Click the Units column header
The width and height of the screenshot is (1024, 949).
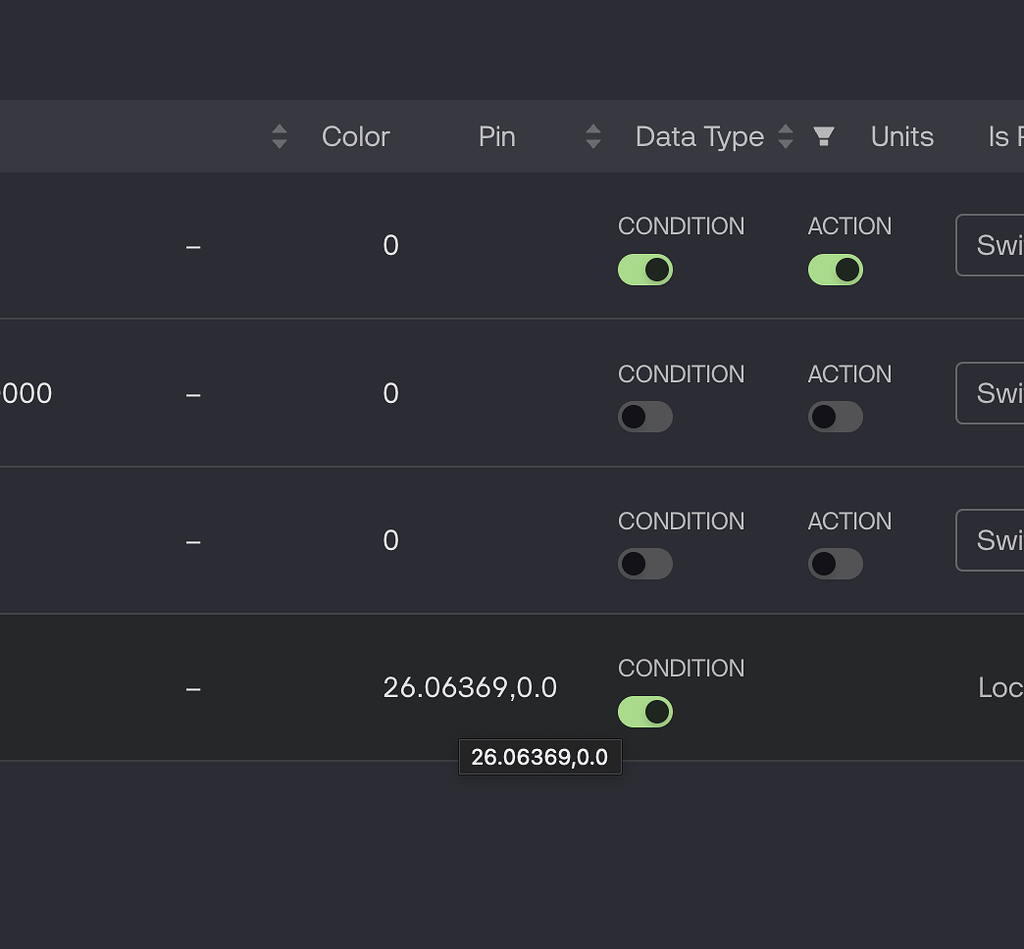point(901,136)
